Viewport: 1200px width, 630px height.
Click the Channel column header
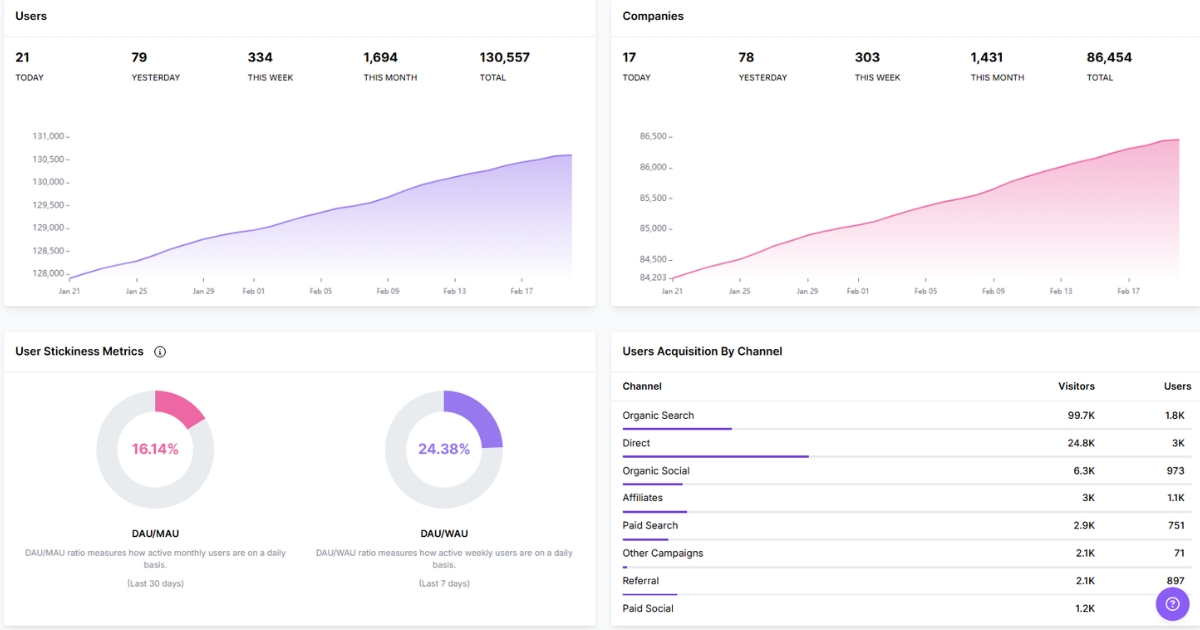pos(641,386)
